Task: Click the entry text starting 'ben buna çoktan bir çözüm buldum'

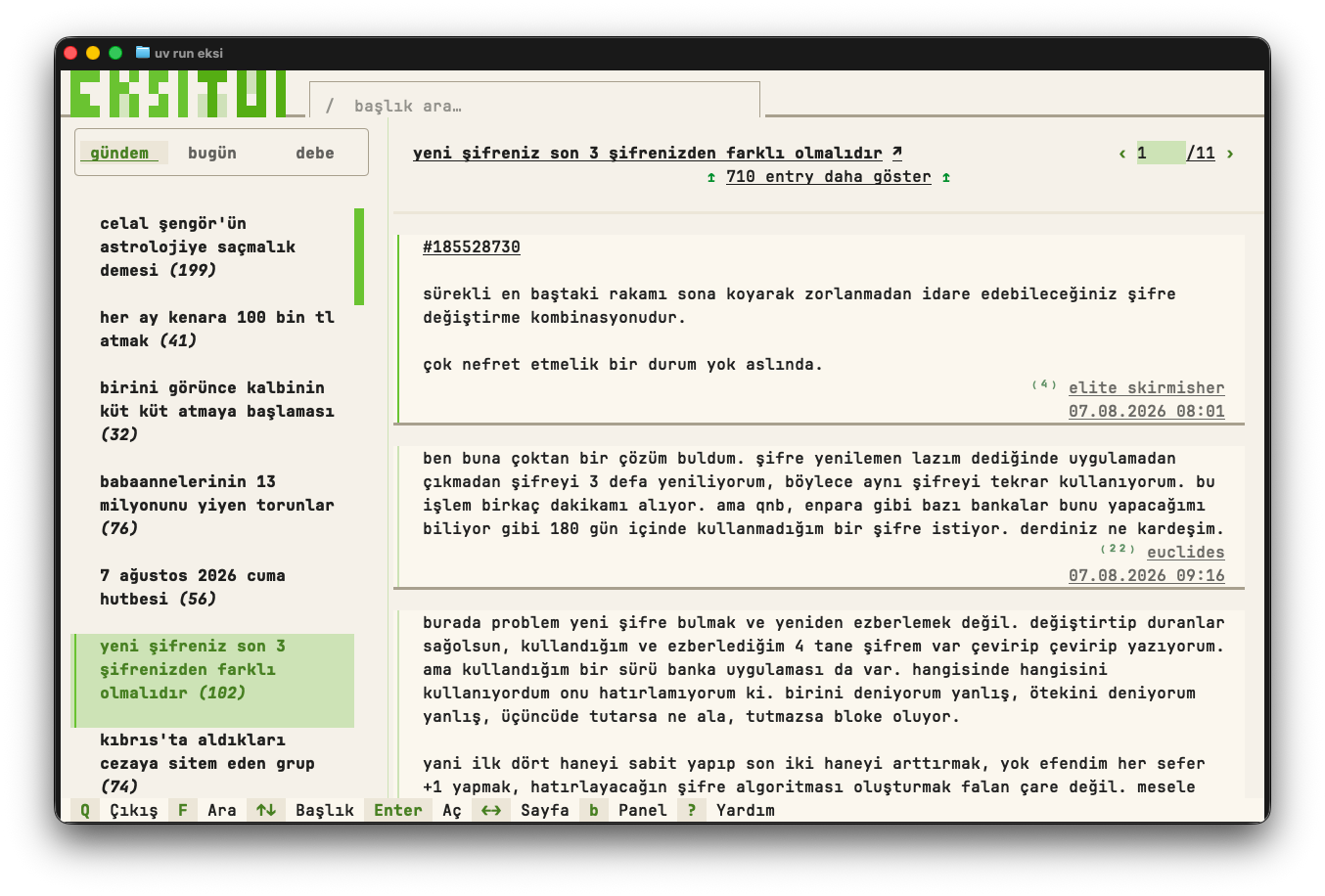Action: pyautogui.click(x=824, y=493)
